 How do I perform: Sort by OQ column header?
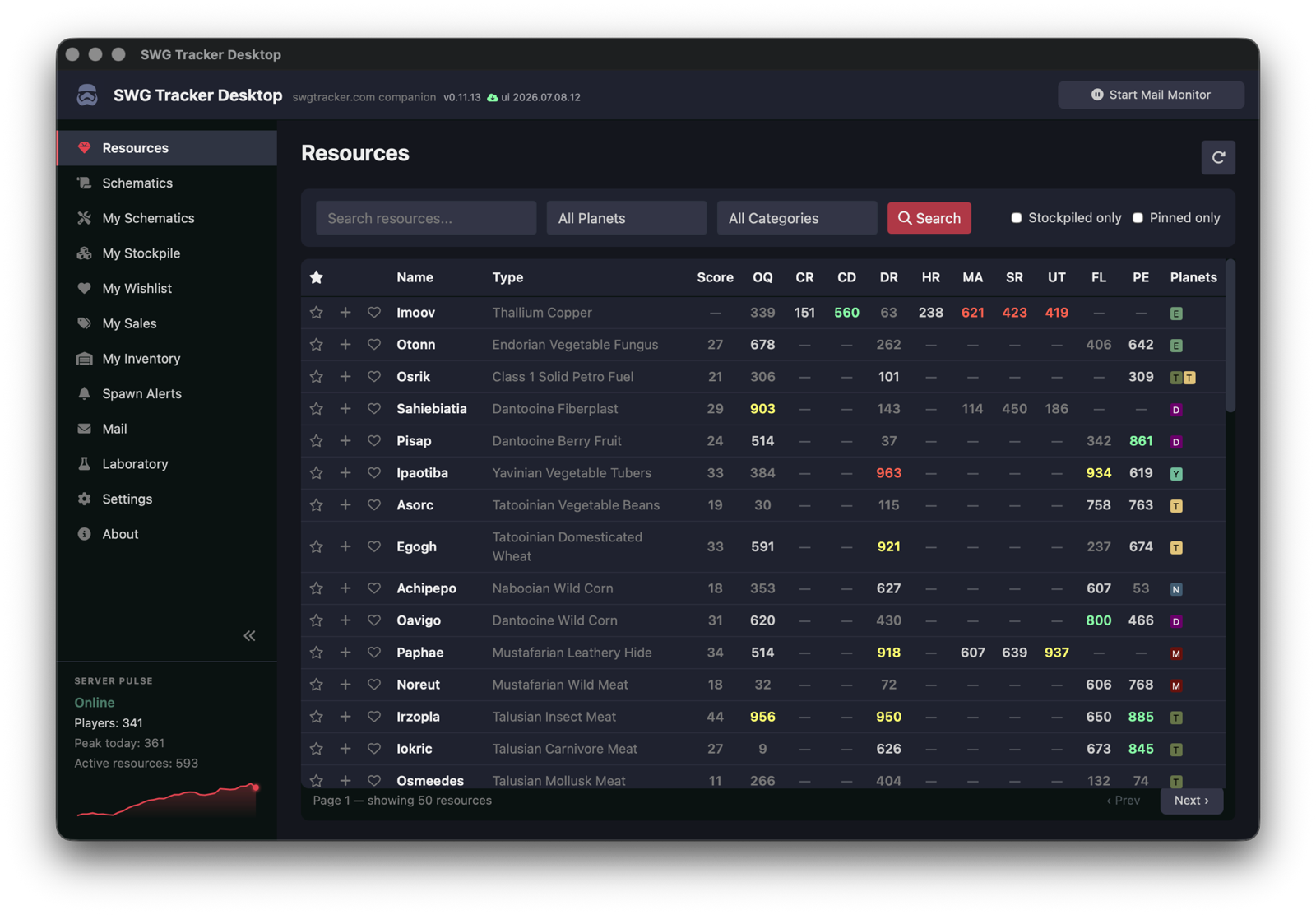762,277
